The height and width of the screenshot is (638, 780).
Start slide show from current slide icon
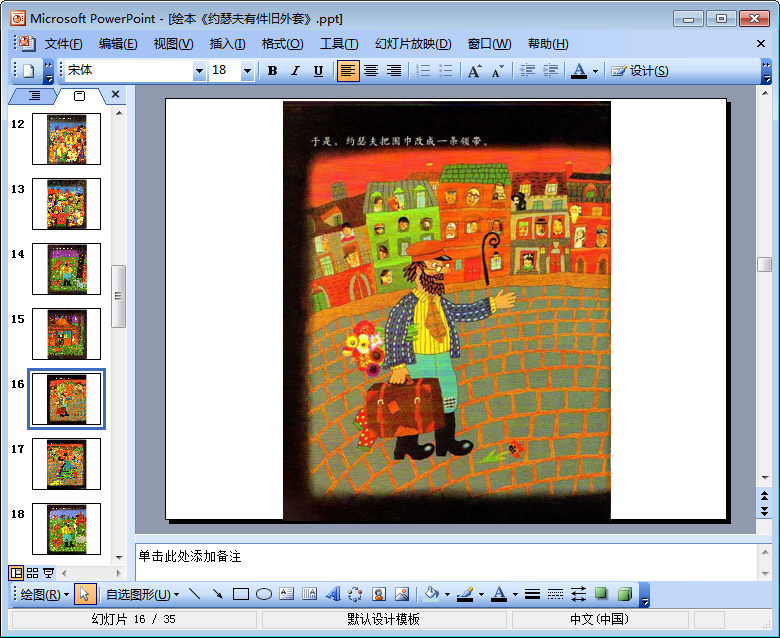pyautogui.click(x=48, y=573)
